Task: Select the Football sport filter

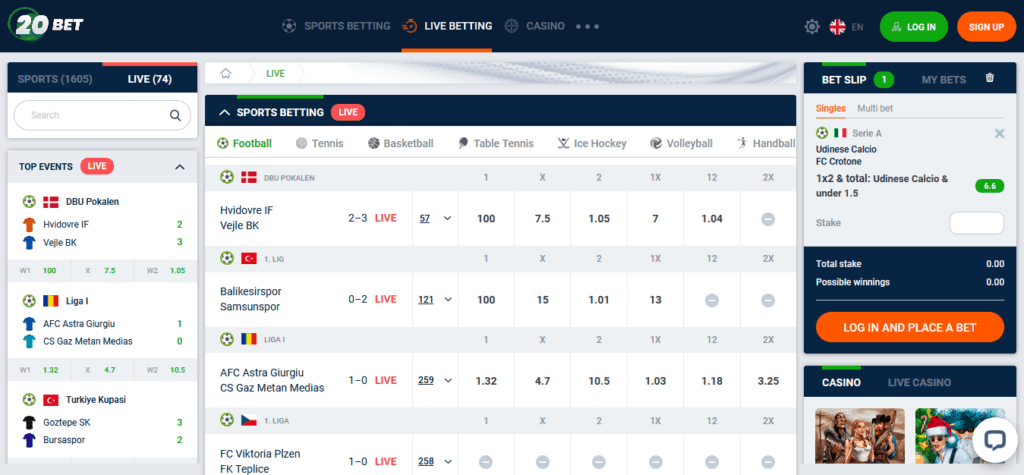Action: pos(244,143)
